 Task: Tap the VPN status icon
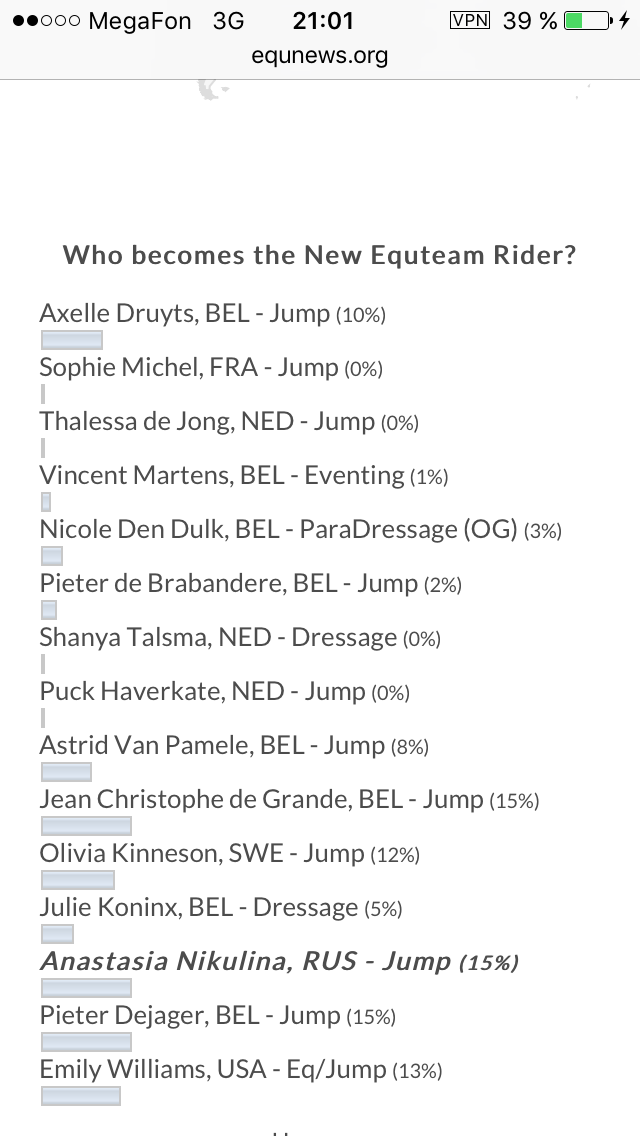coord(470,20)
